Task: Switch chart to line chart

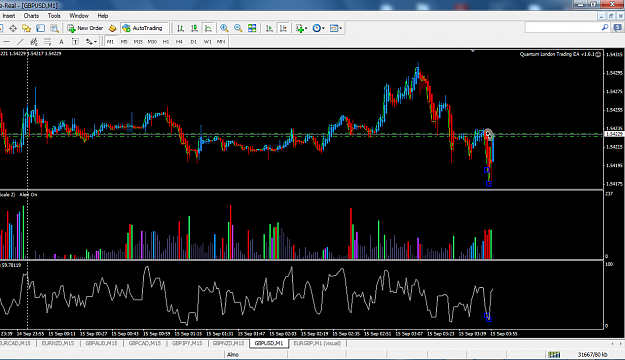Action: pos(208,28)
